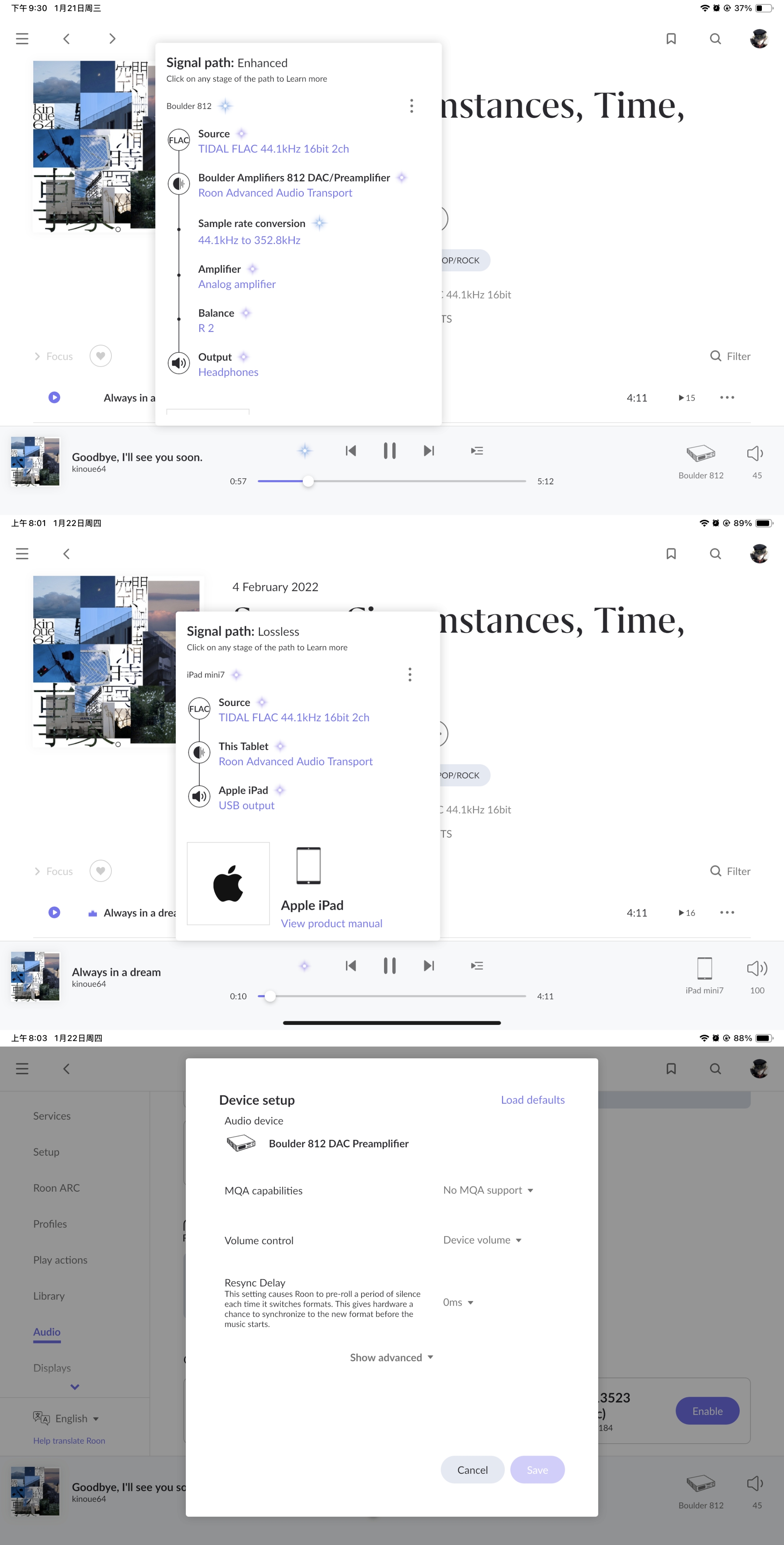Screen dimensions: 784x1545
Task: Click Cancel in Device setup dialog
Action: click(472, 1469)
